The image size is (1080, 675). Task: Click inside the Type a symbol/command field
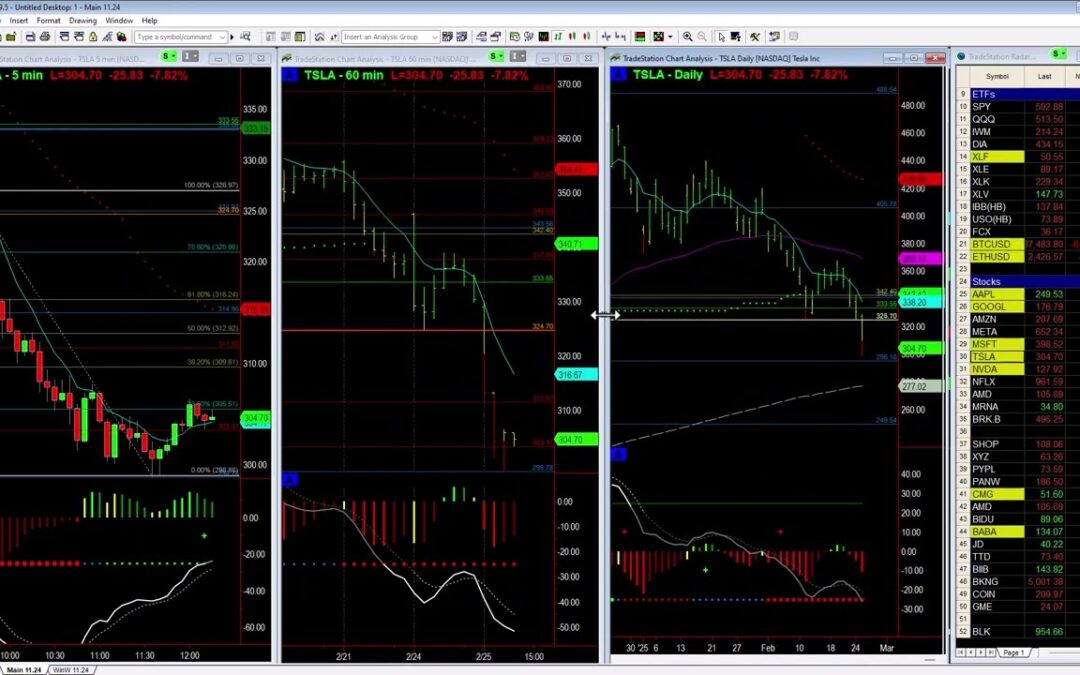(180, 35)
